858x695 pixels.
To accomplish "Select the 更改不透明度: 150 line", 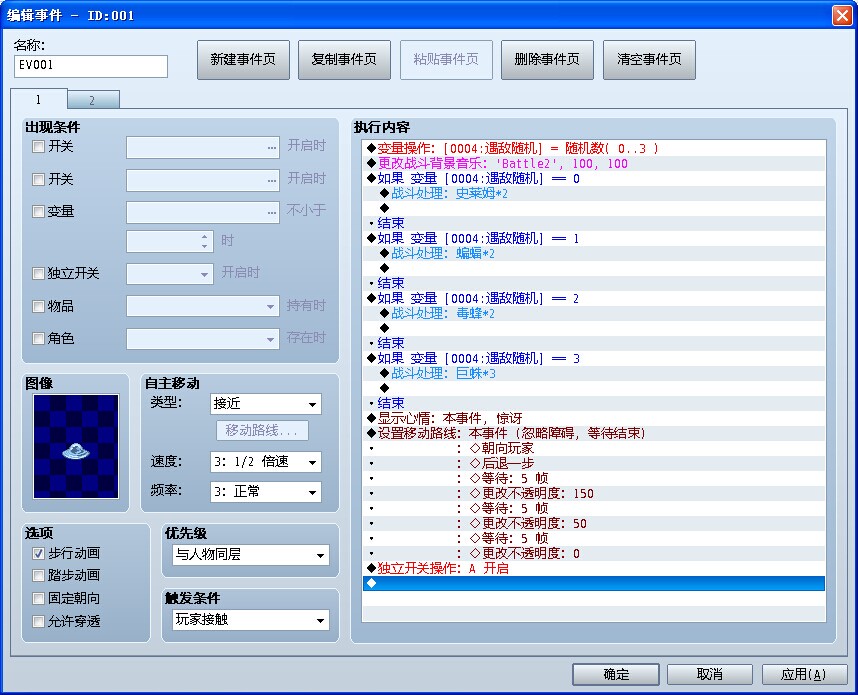I will tap(594, 494).
